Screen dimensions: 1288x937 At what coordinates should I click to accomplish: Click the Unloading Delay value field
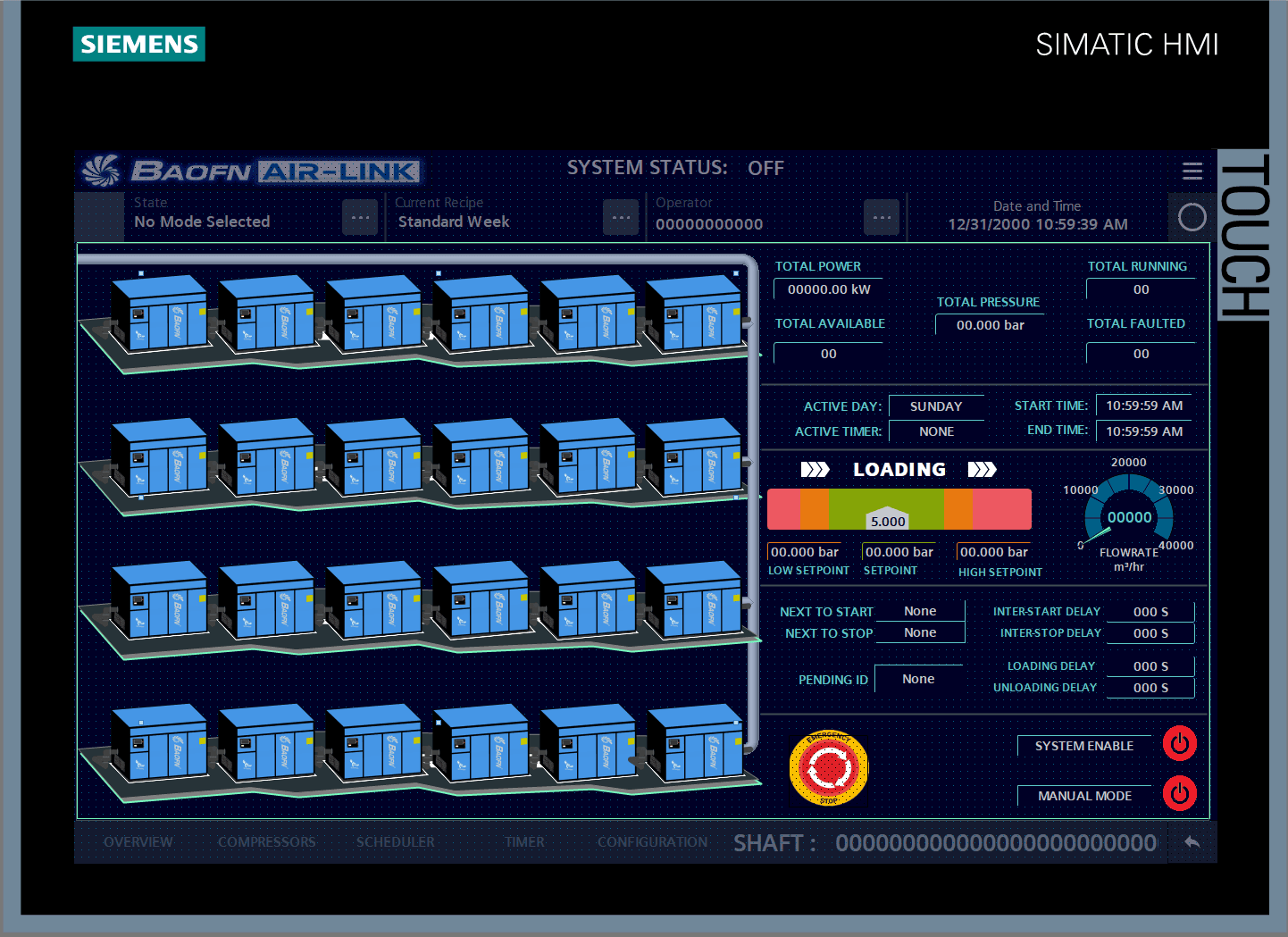coord(1150,688)
